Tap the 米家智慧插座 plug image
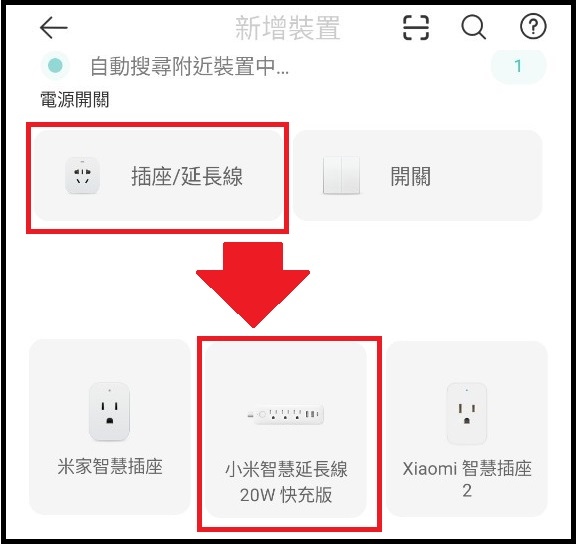 [109, 412]
